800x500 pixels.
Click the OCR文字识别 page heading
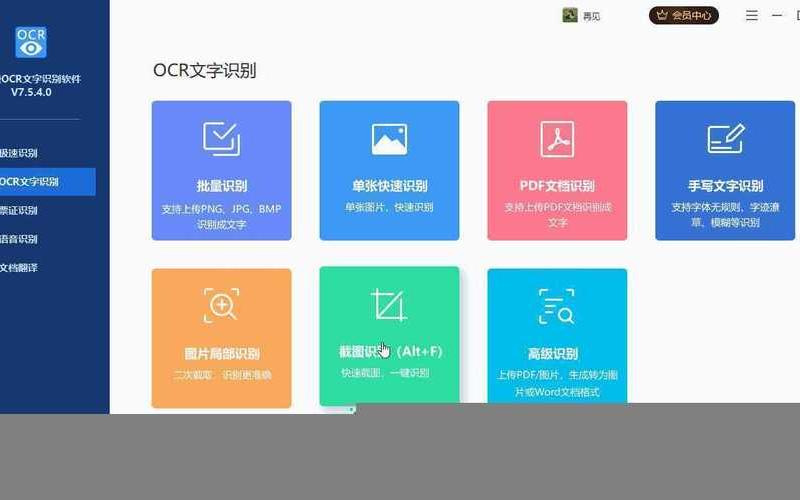point(205,70)
